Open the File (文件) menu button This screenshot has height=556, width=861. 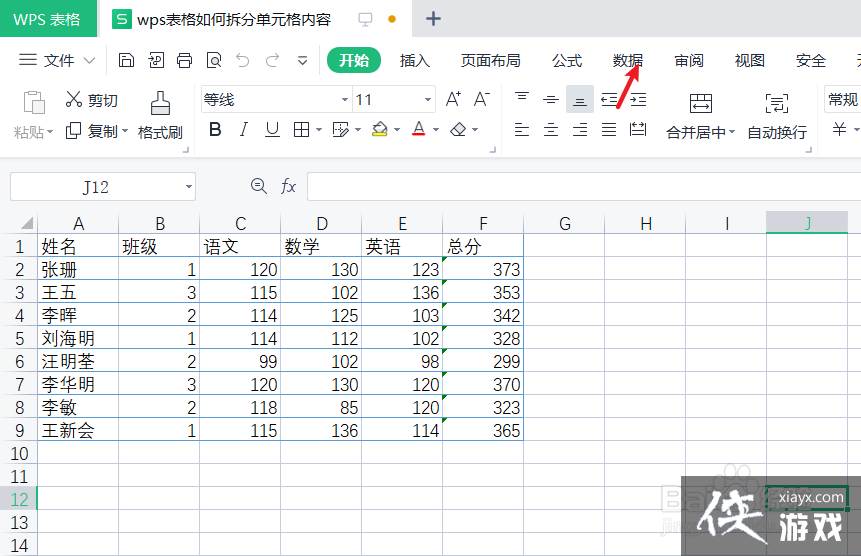(59, 60)
